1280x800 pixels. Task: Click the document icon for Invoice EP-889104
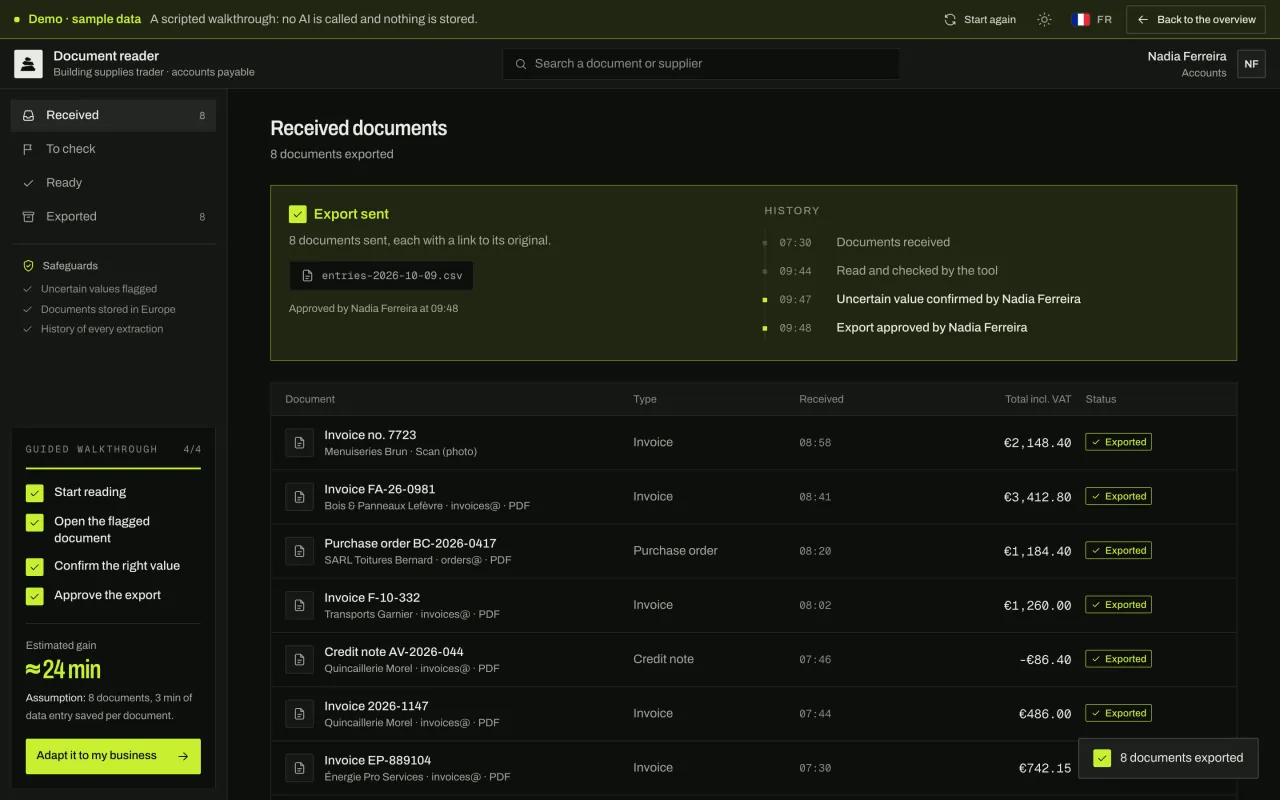click(299, 768)
